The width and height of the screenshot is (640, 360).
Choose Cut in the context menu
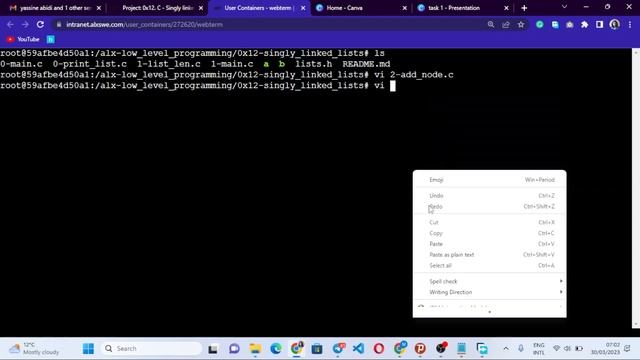pos(489,222)
